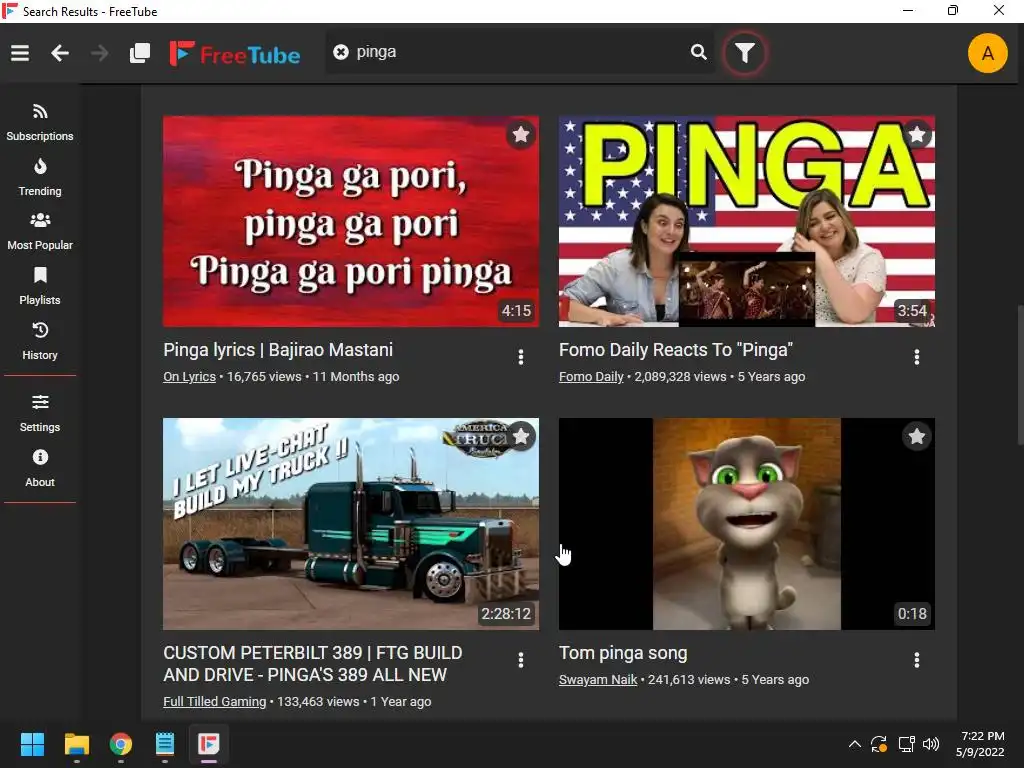
Task: Click '241,613 views' text
Action: click(689, 680)
